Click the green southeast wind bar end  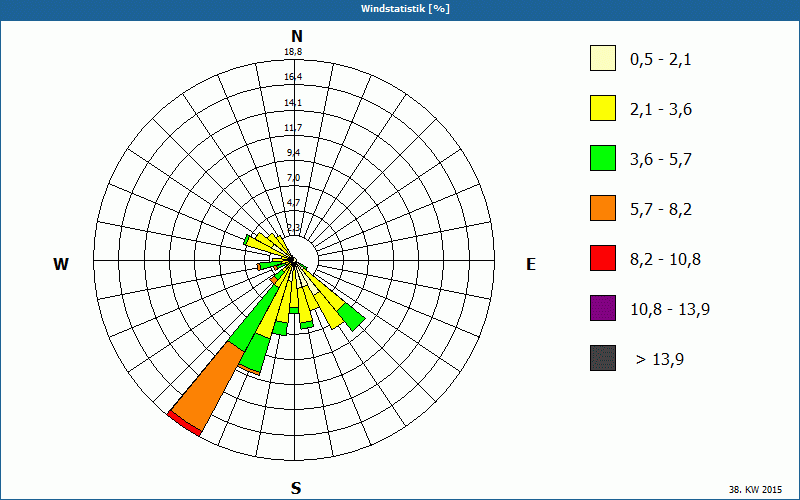click(x=352, y=317)
